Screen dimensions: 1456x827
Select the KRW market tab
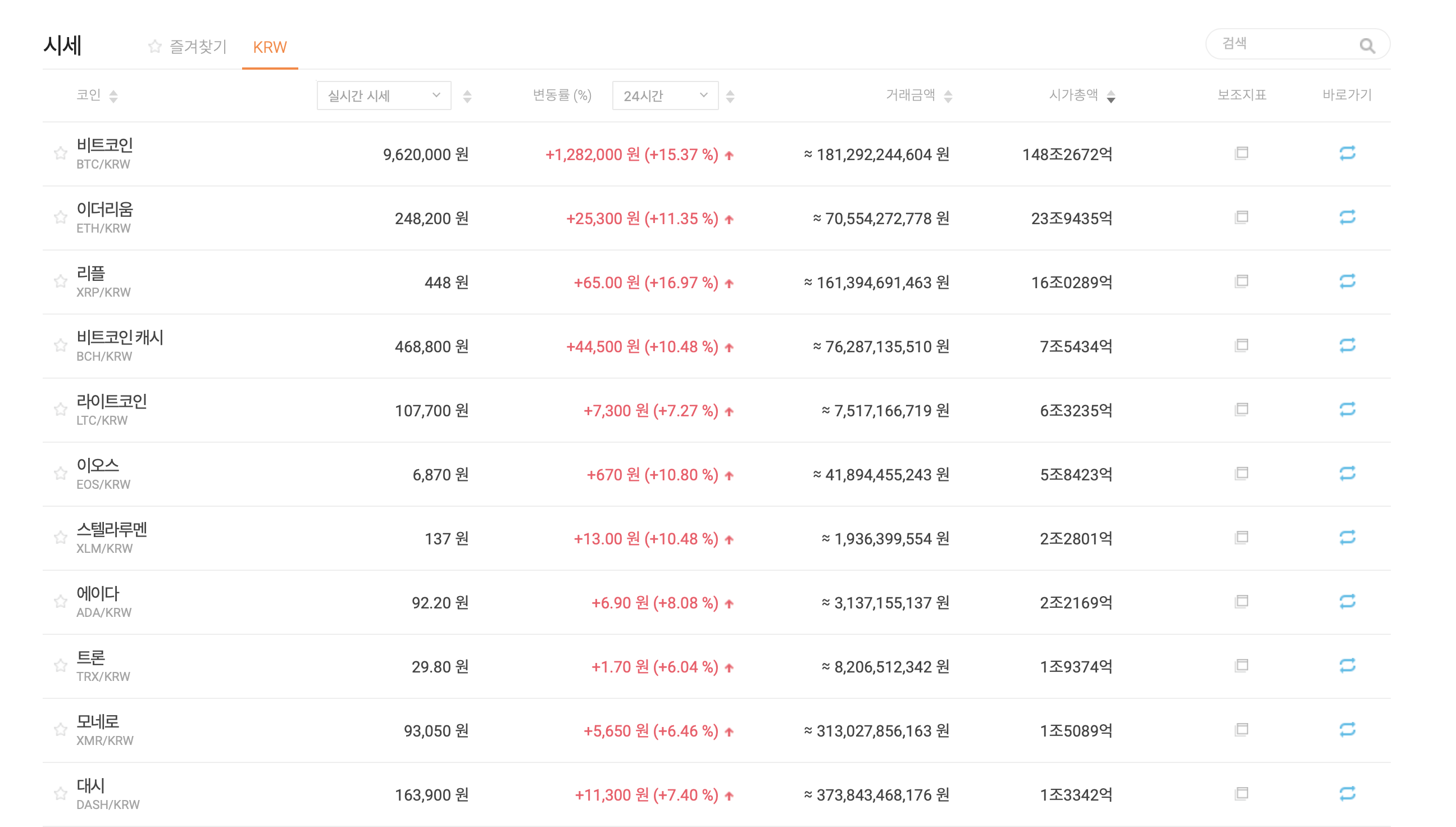pyautogui.click(x=270, y=47)
